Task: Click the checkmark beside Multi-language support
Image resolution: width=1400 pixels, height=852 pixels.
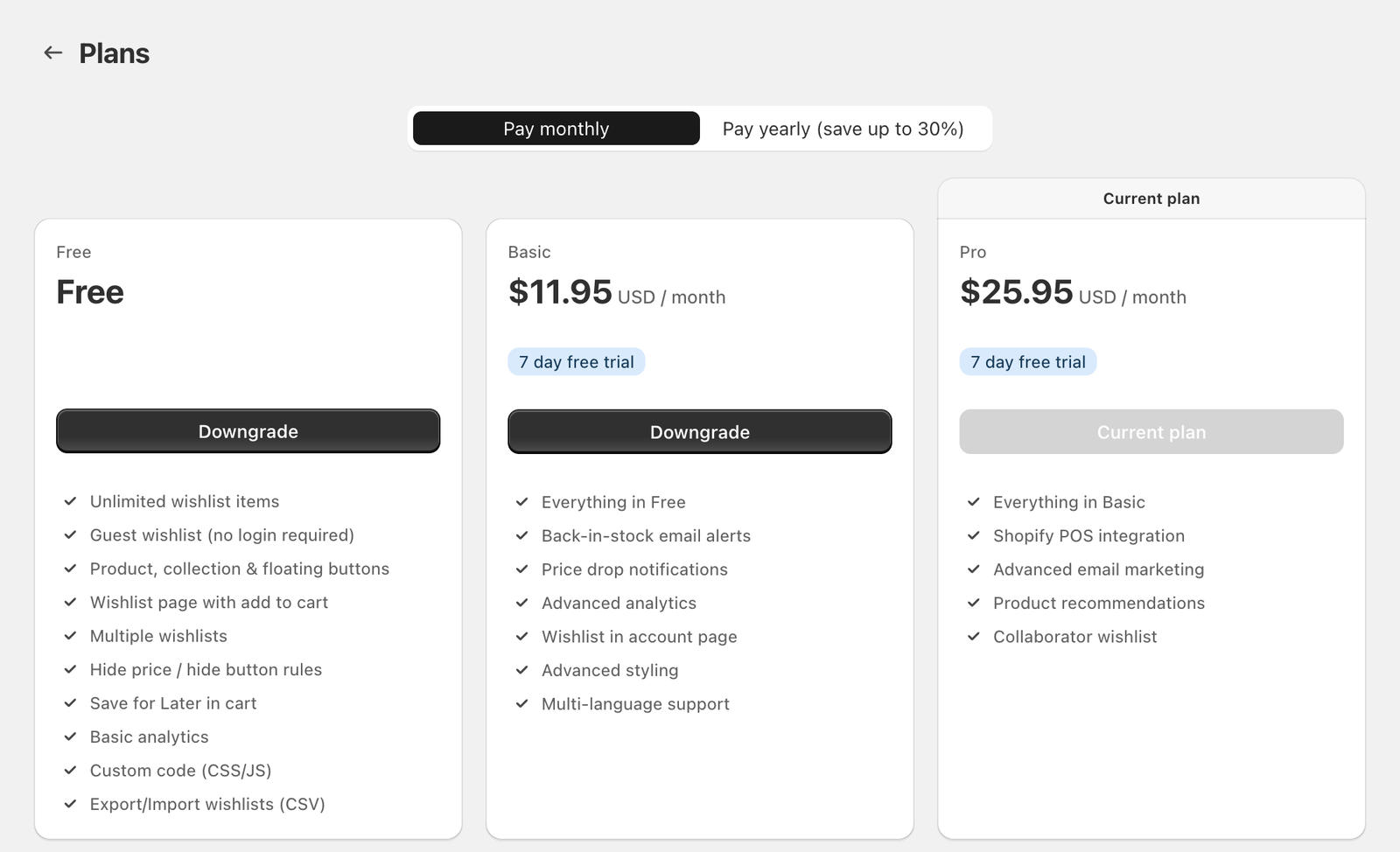Action: [522, 704]
